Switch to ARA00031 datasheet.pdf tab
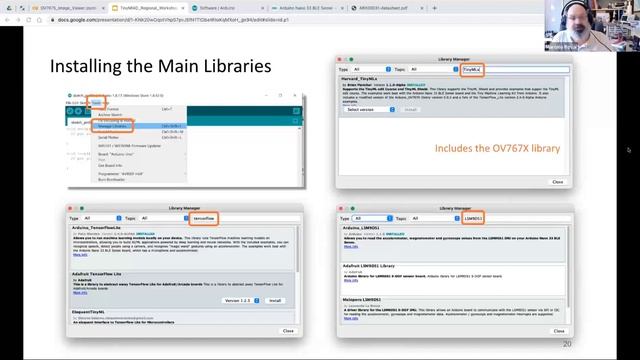The width and height of the screenshot is (640, 360). pos(387,8)
